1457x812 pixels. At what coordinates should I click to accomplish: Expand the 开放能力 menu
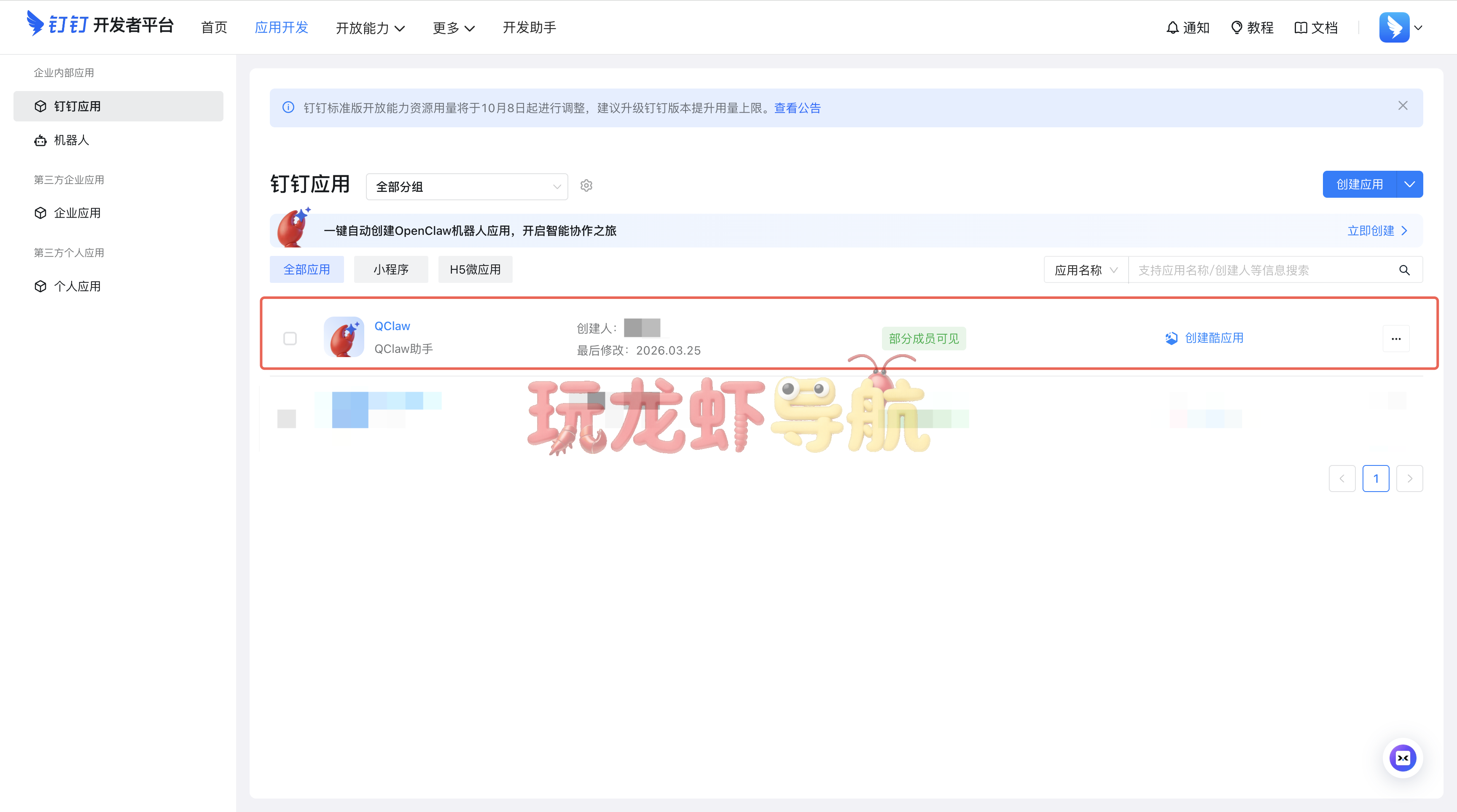coord(370,28)
